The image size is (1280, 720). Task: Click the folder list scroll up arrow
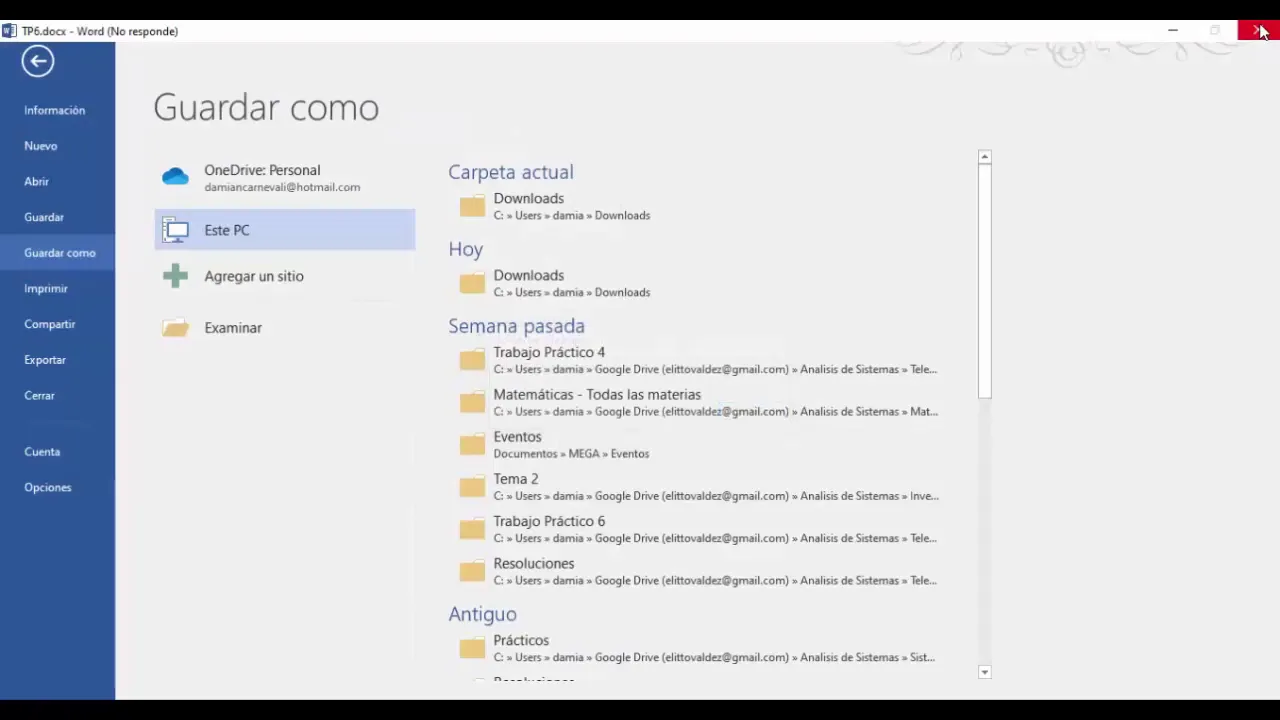985,157
